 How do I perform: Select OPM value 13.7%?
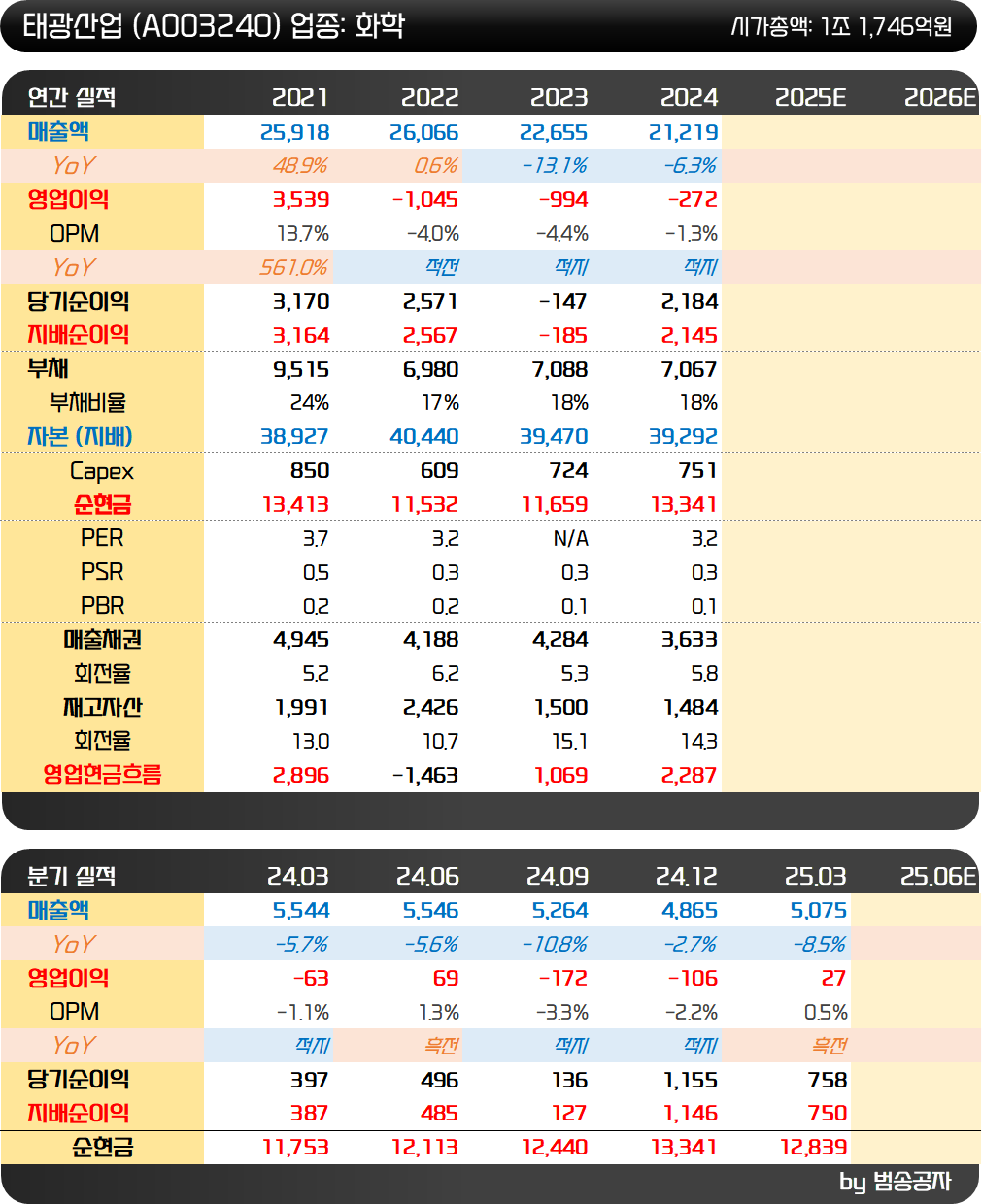click(303, 234)
